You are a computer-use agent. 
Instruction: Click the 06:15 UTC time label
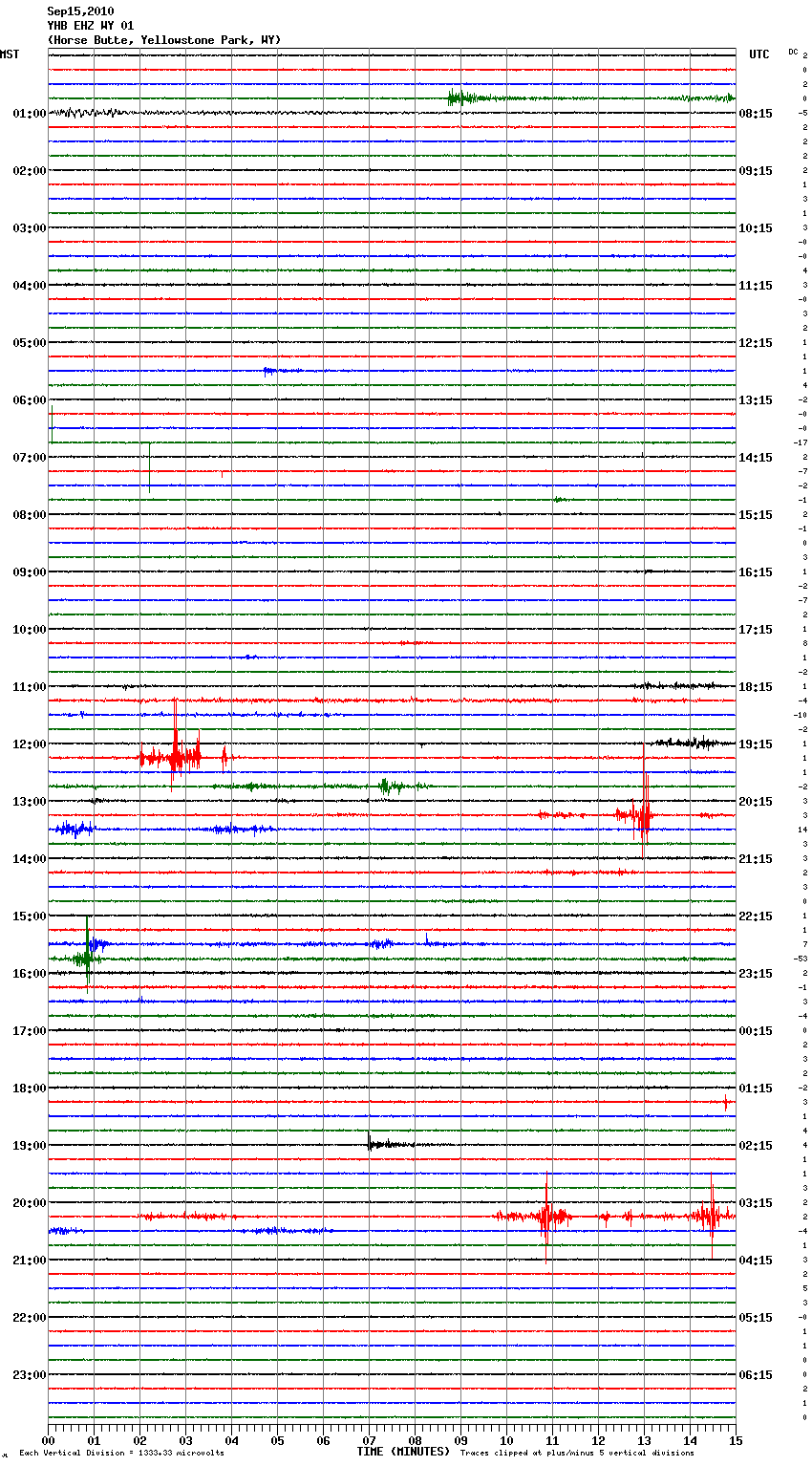click(x=756, y=1375)
